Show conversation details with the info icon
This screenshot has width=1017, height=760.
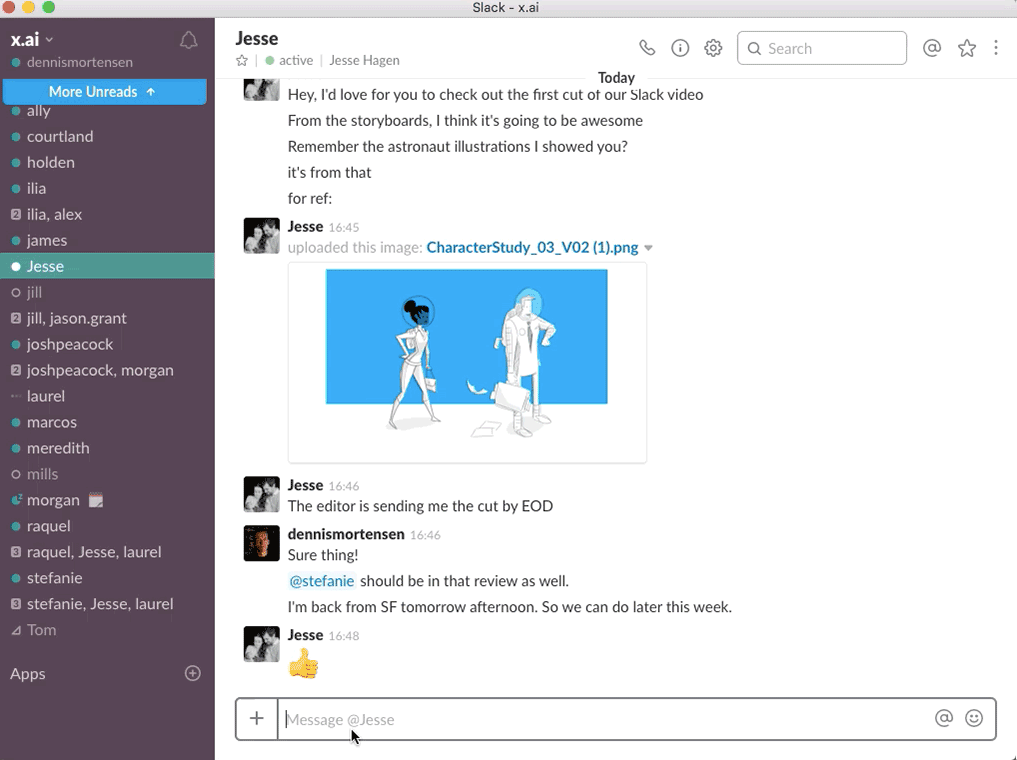680,48
